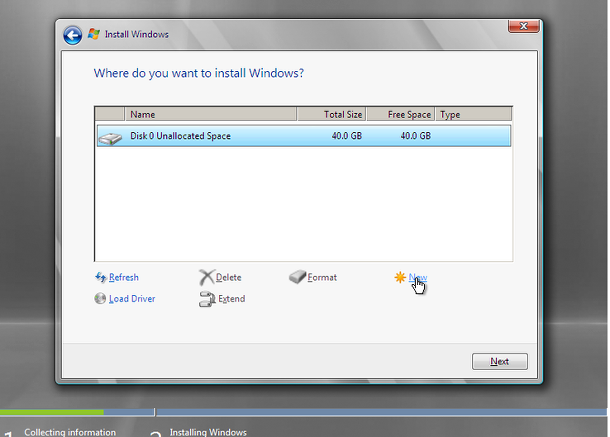
Task: Open the Refresh link
Action: (124, 277)
